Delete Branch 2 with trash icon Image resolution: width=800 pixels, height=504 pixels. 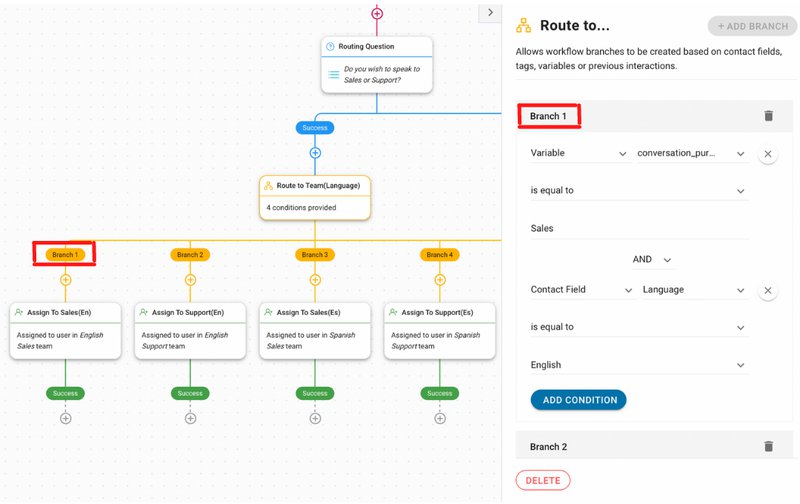[768, 447]
